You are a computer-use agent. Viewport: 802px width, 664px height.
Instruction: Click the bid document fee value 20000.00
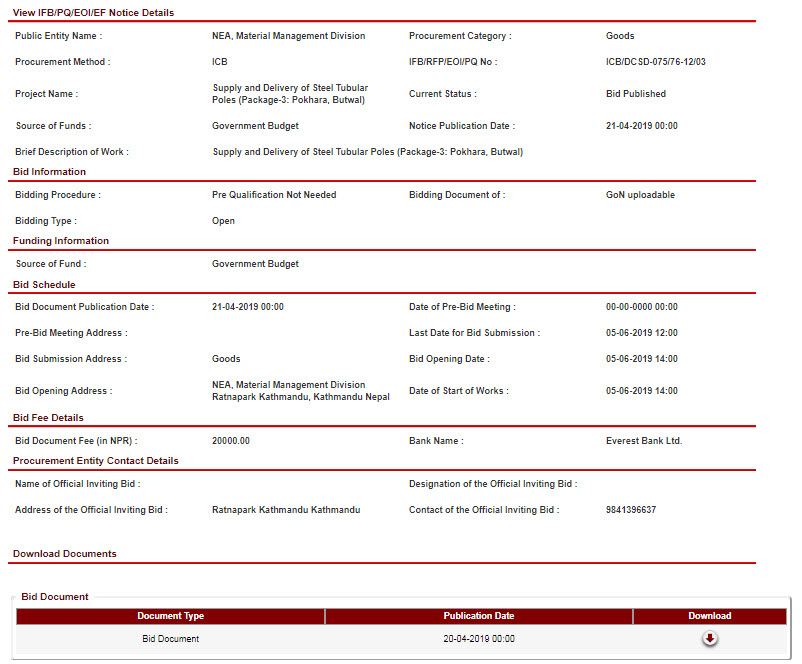(231, 441)
